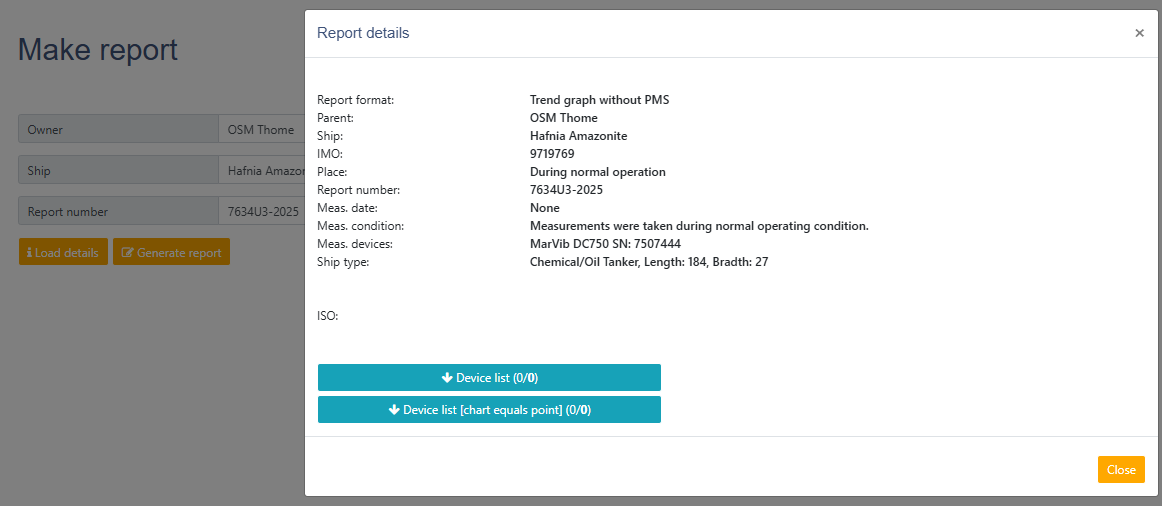Click the Report details dialog title
1162x506 pixels.
point(363,33)
